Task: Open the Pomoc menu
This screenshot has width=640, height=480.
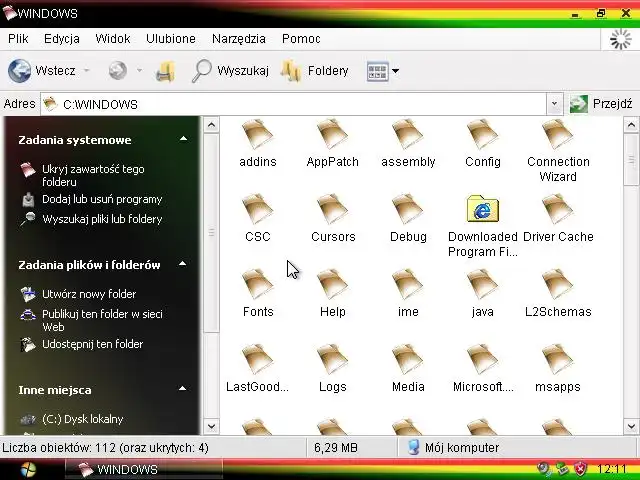Action: [x=301, y=39]
